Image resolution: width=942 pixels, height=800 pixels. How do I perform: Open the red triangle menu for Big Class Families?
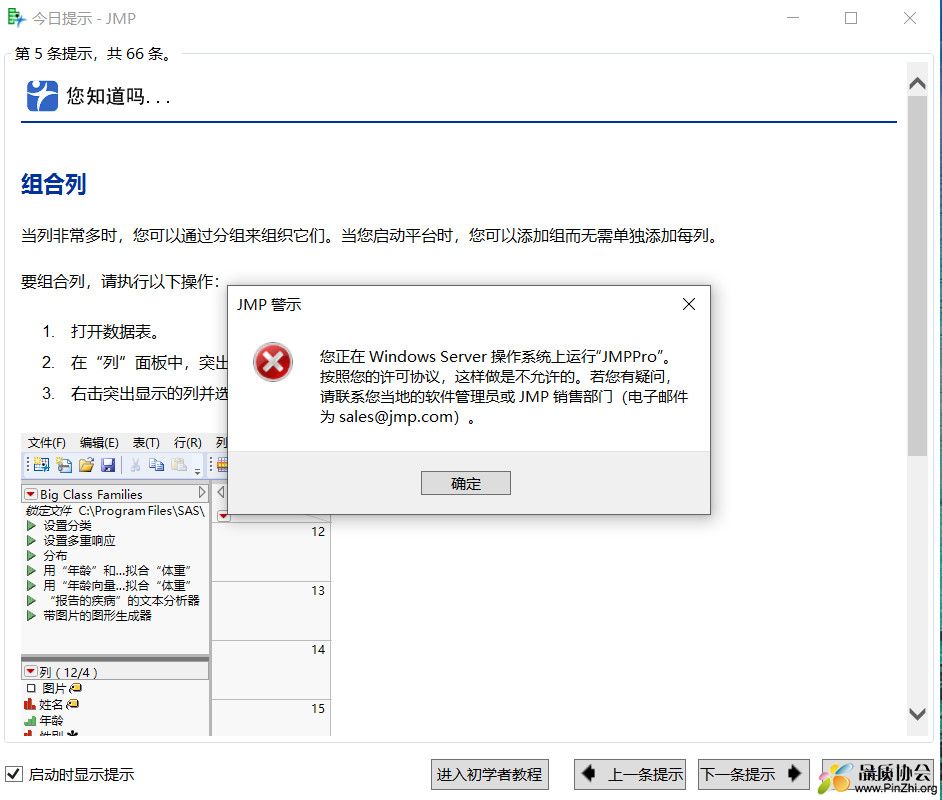click(x=30, y=494)
